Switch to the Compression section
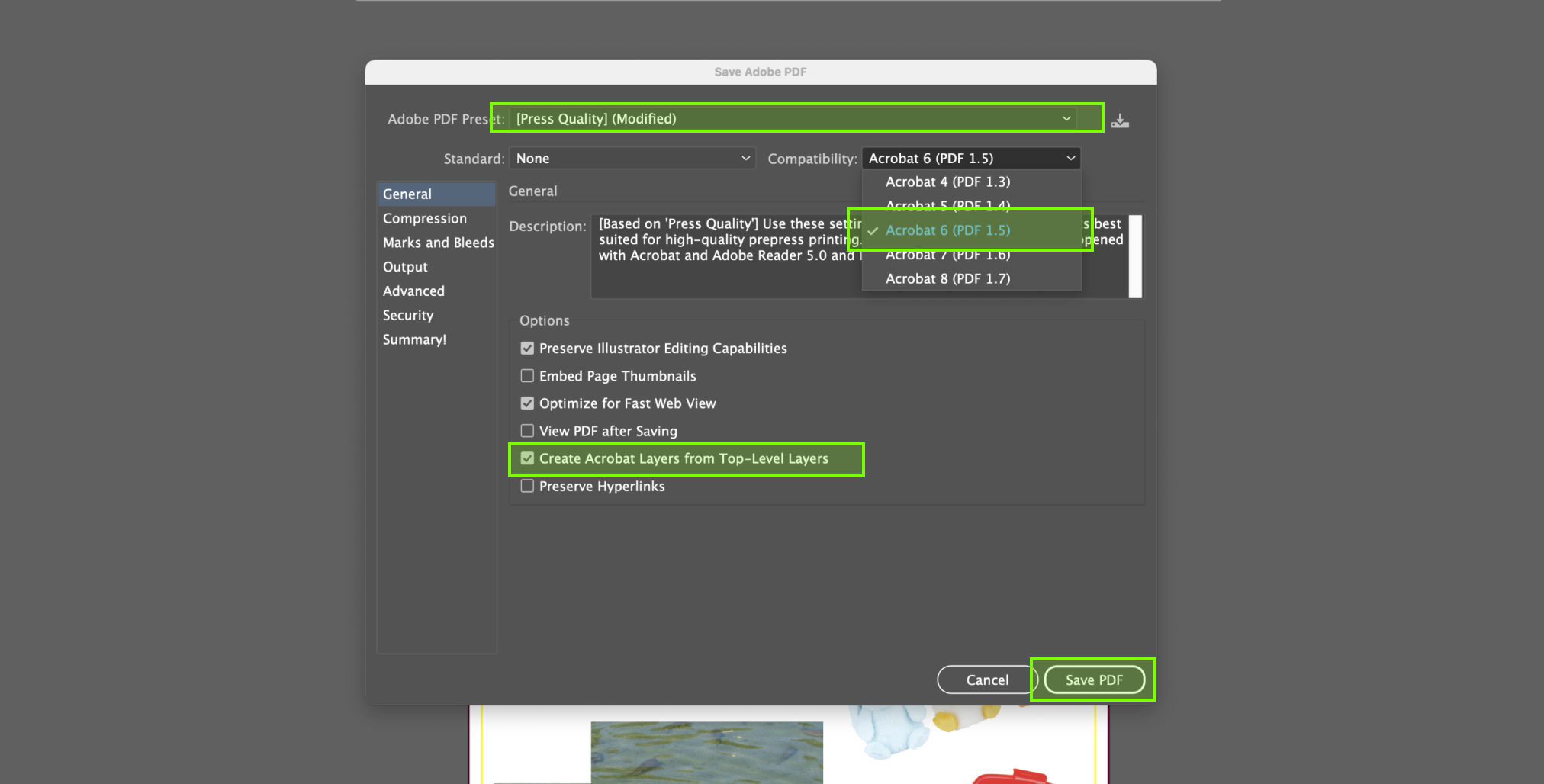The width and height of the screenshot is (1544, 784). click(x=425, y=219)
